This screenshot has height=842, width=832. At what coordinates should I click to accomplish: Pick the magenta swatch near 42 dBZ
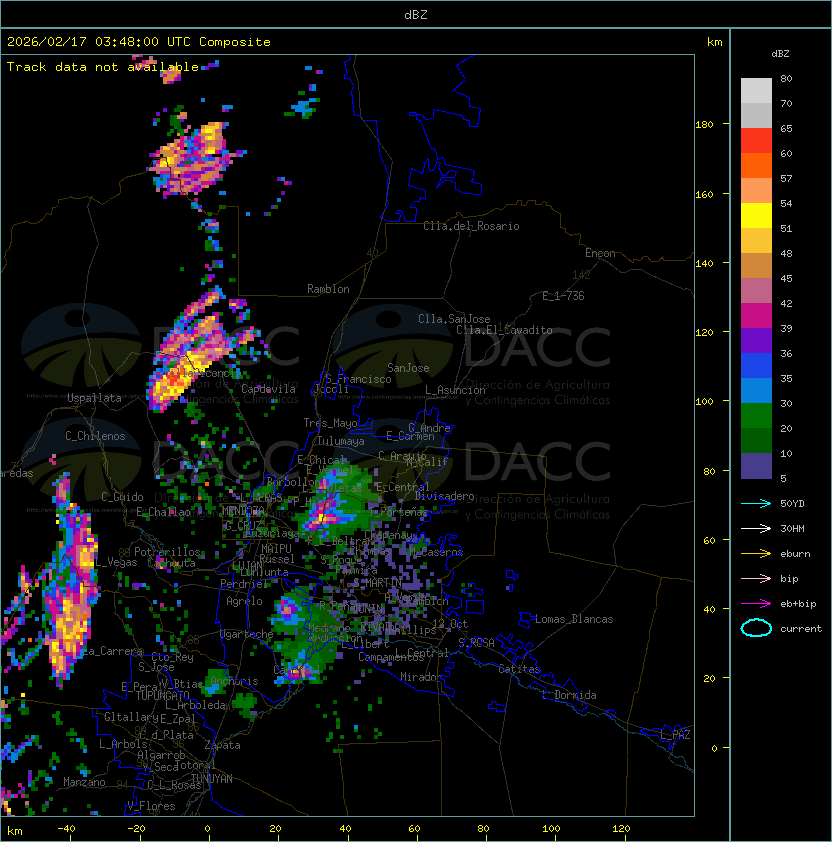tap(756, 316)
